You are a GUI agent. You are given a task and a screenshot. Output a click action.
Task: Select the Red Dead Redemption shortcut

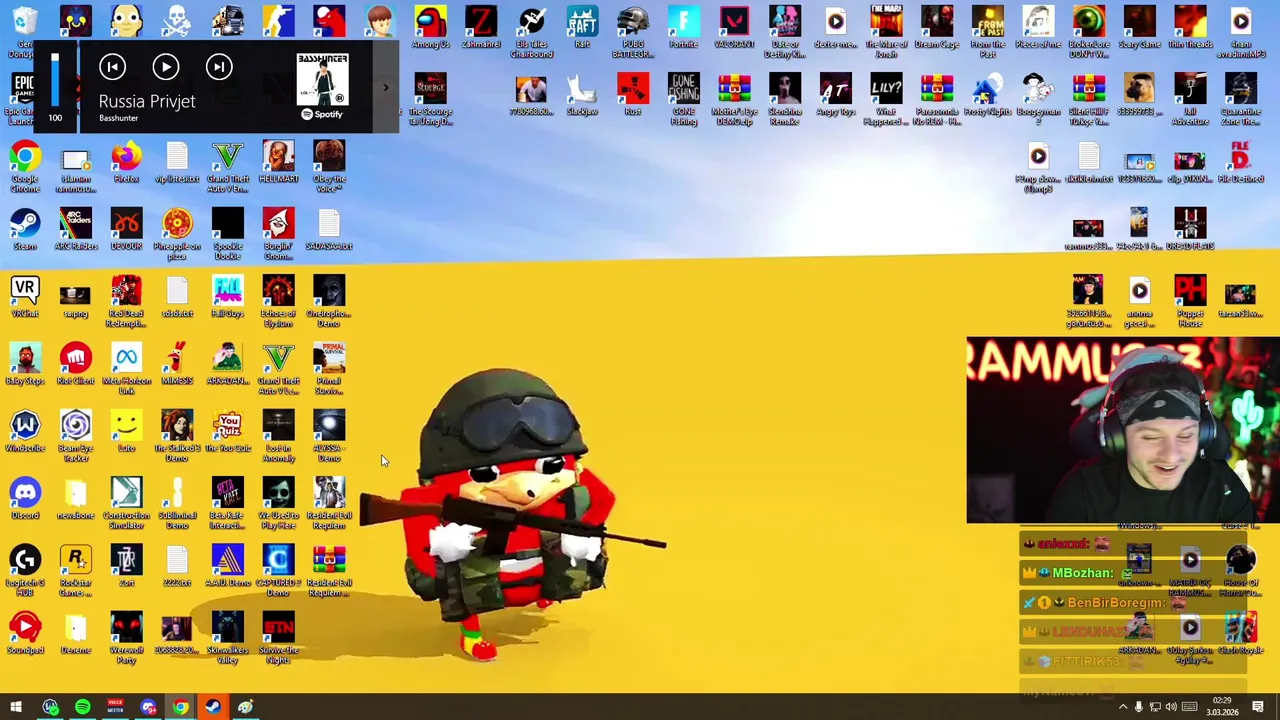click(x=126, y=302)
